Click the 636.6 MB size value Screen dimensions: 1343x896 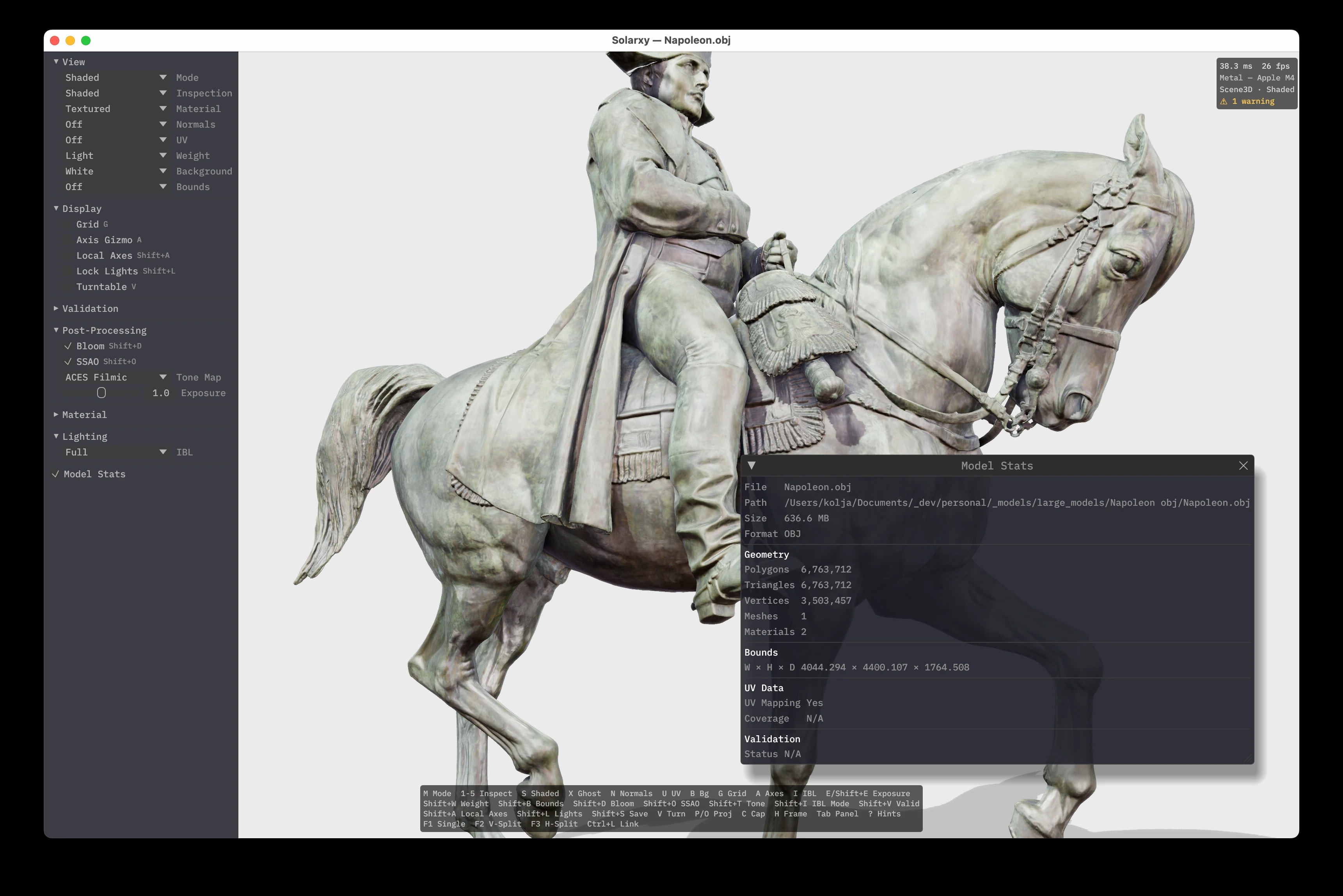click(x=806, y=518)
